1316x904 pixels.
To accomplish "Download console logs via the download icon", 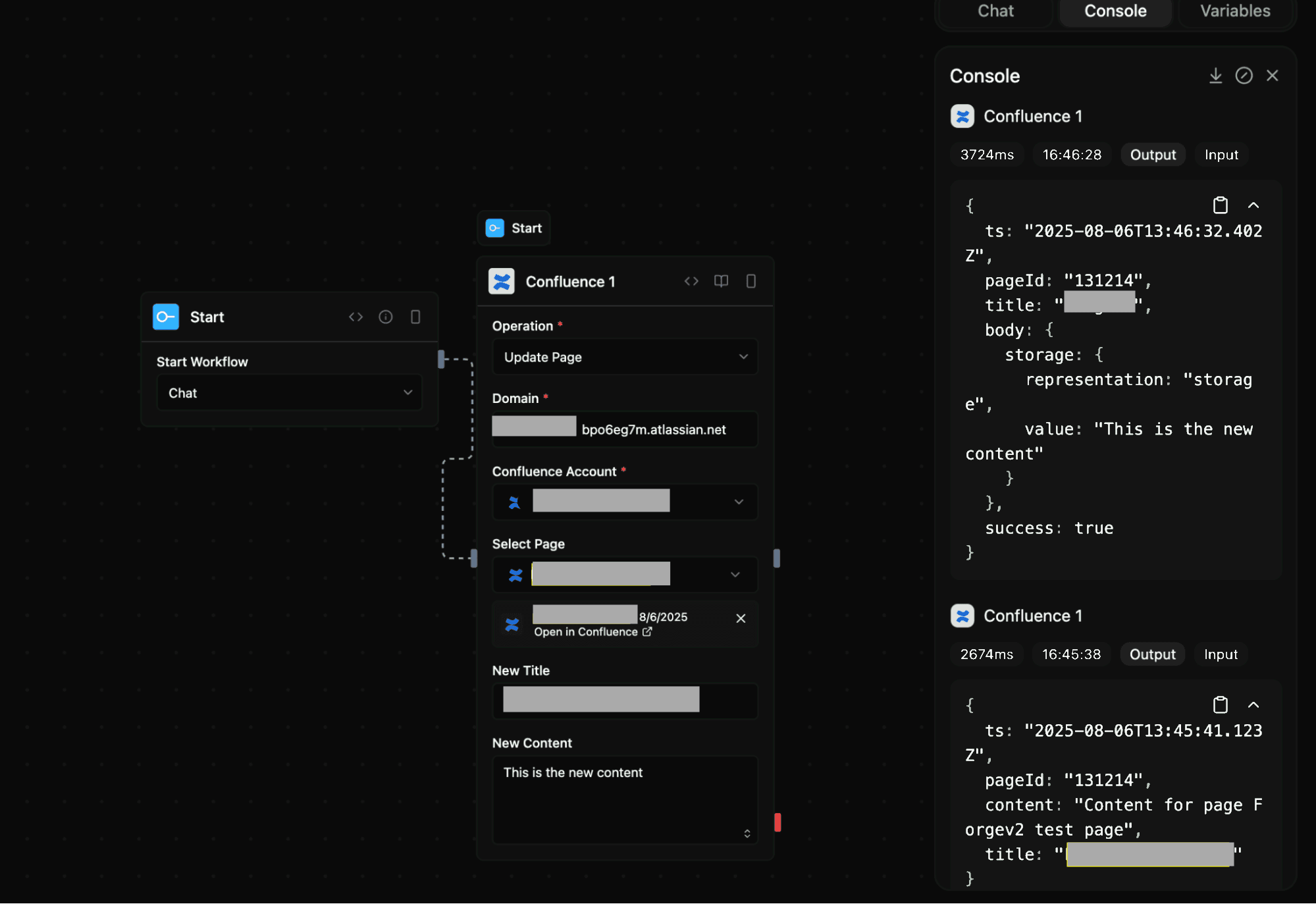I will point(1215,75).
